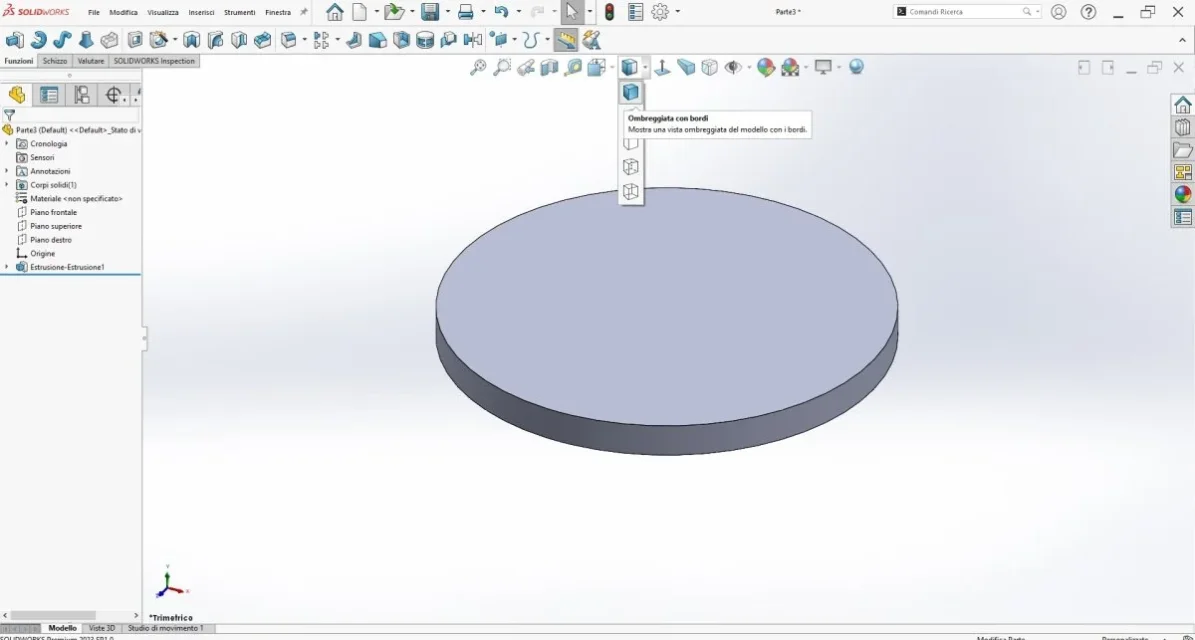Open the Modifica menu
The image size is (1195, 640).
(x=123, y=12)
